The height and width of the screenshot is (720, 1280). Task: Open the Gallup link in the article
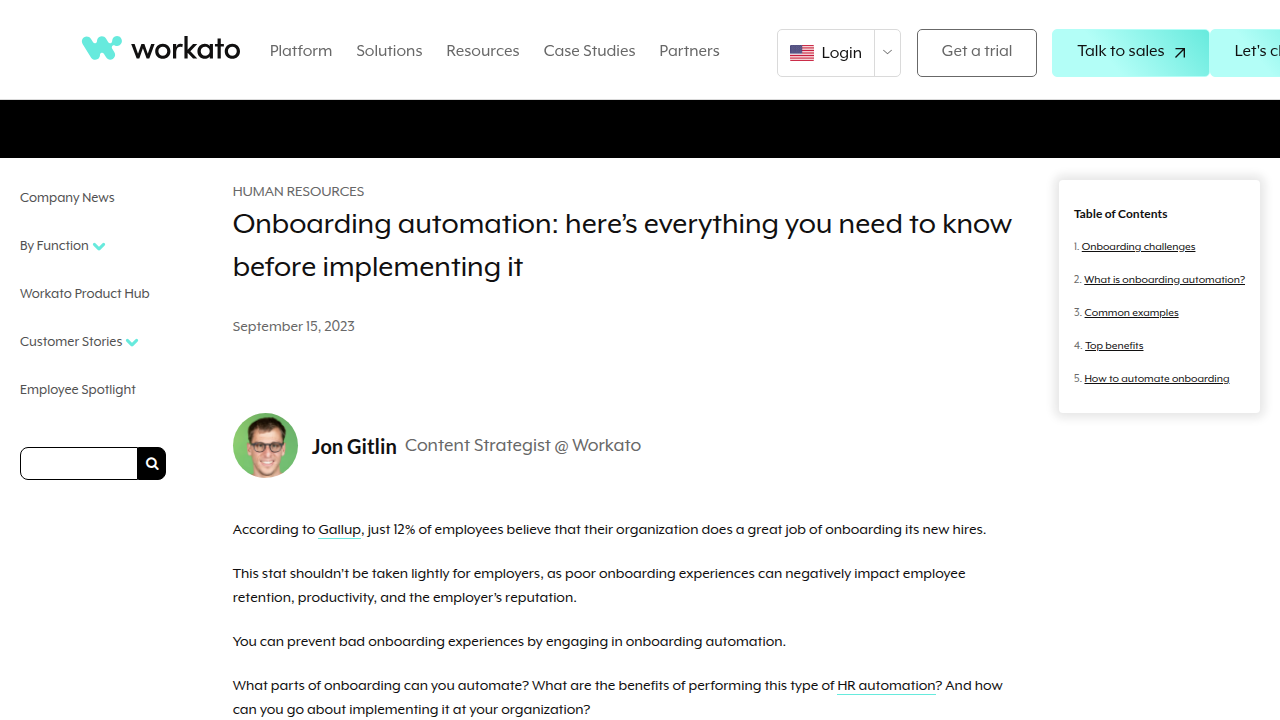pyautogui.click(x=339, y=530)
